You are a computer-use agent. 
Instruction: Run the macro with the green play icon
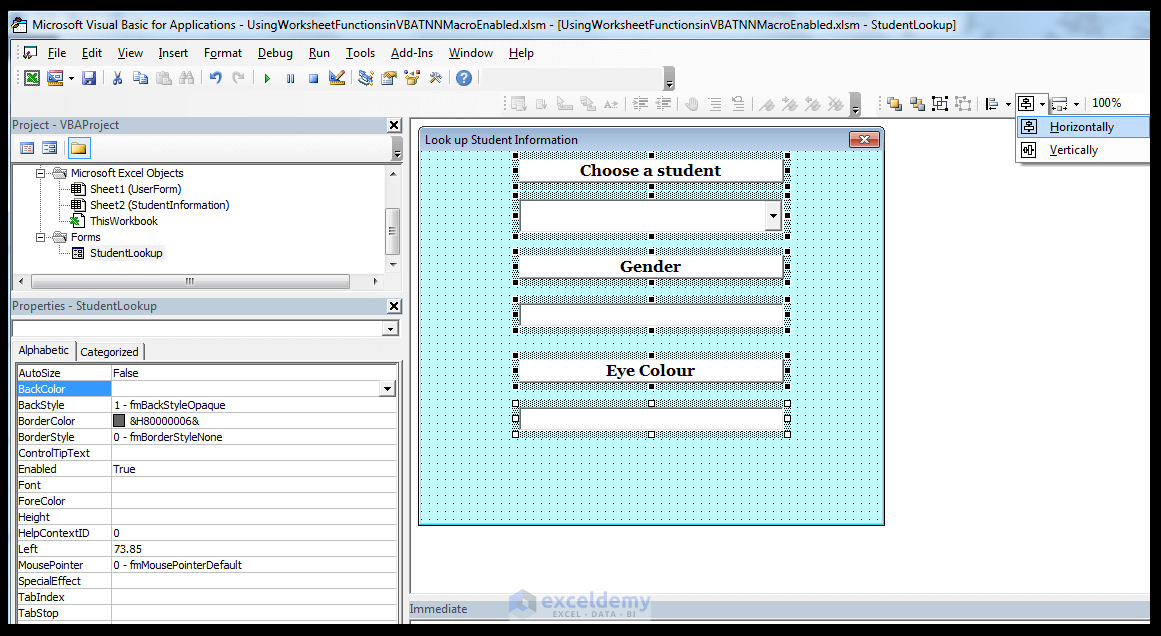click(x=267, y=78)
